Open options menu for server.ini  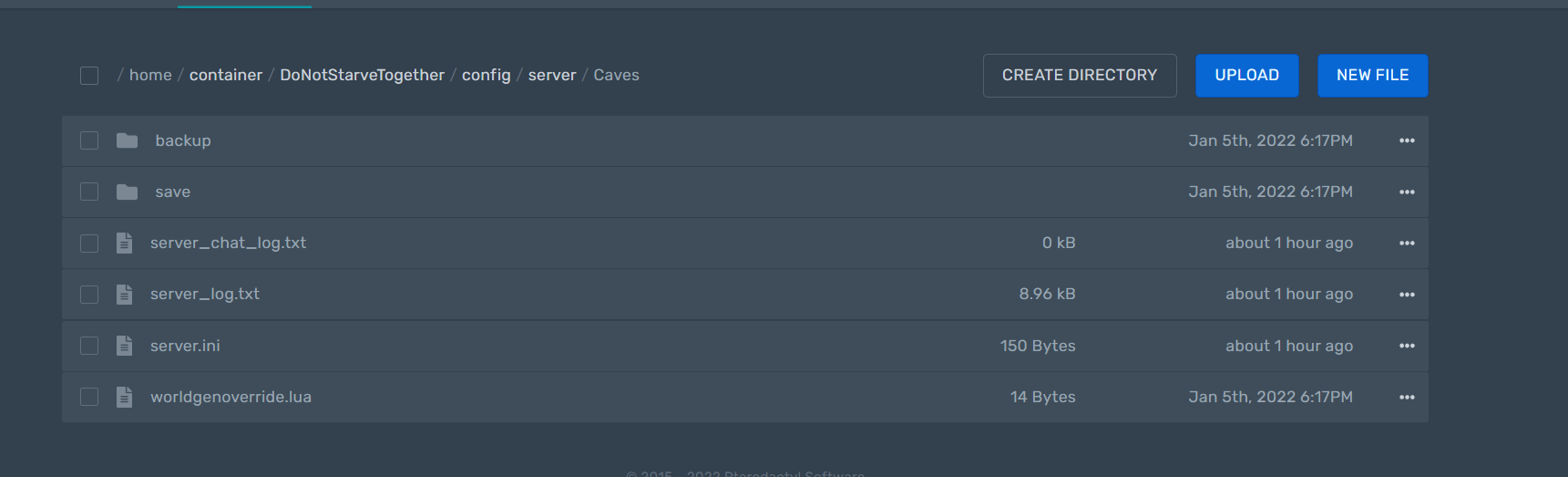click(1407, 346)
